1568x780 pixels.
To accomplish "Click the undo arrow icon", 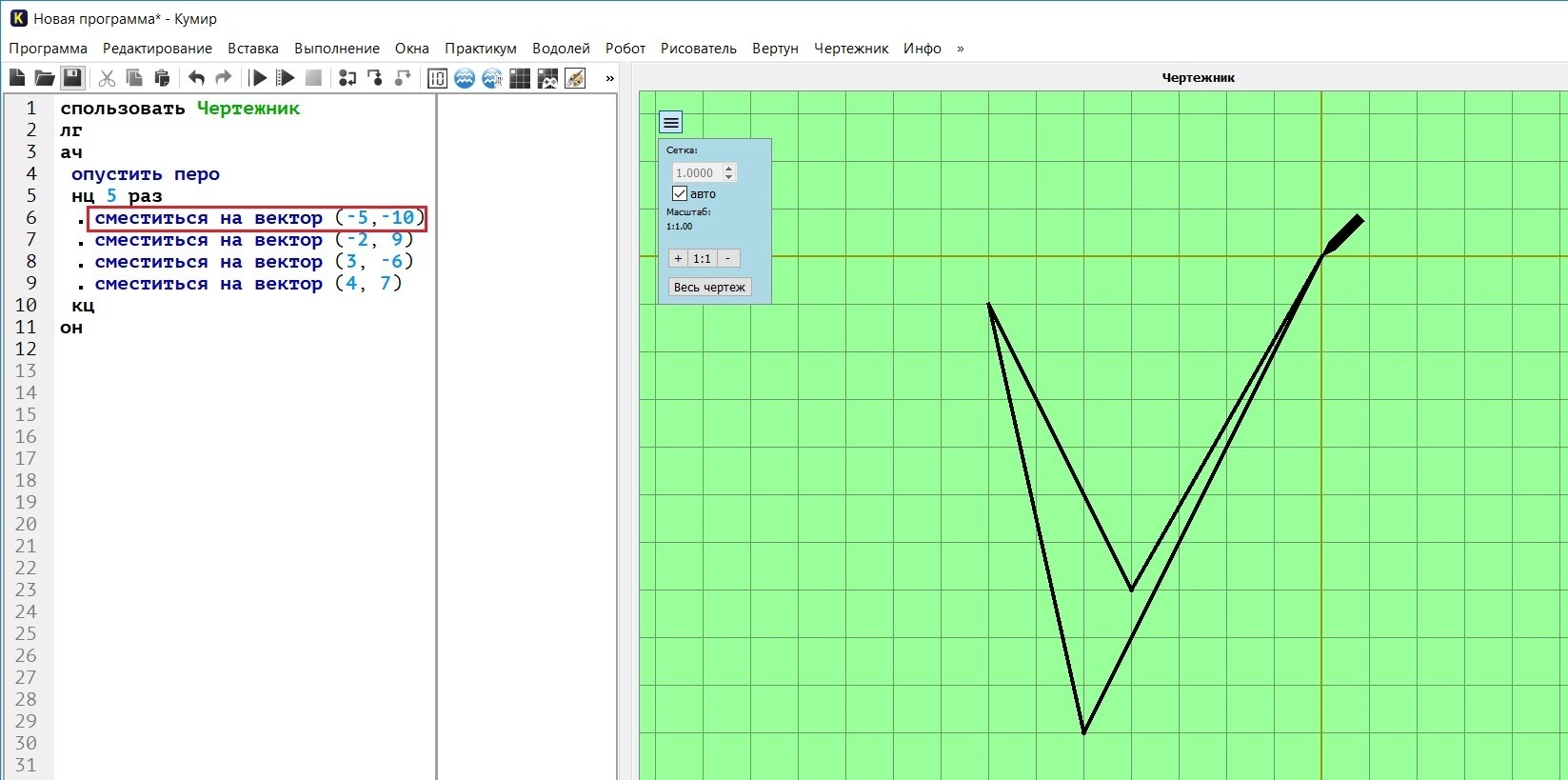I will (x=196, y=78).
